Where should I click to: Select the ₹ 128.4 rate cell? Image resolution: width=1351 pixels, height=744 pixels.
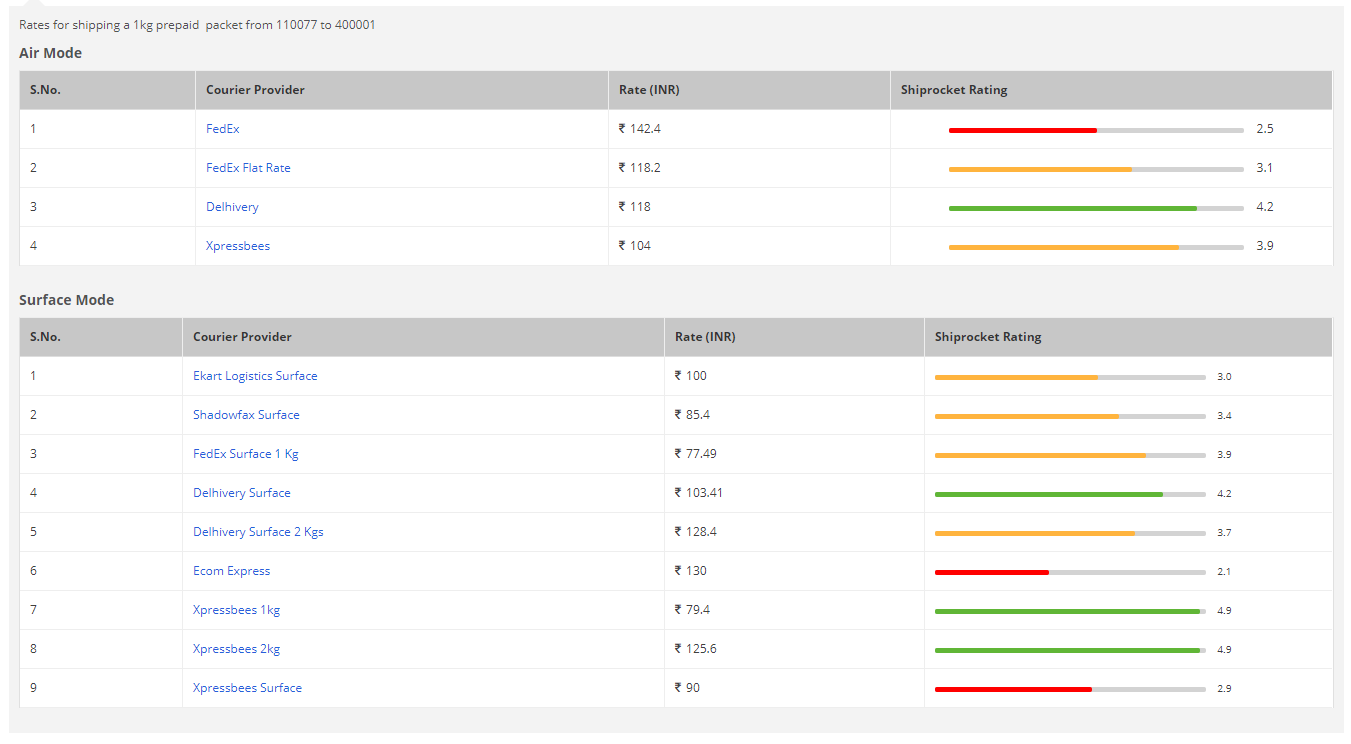point(794,532)
